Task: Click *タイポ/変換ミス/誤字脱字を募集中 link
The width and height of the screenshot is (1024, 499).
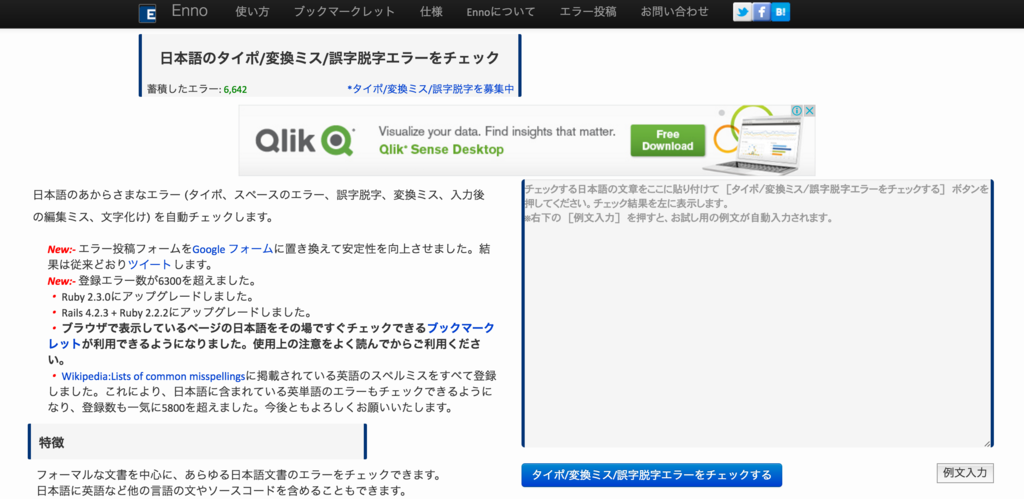Action: point(430,89)
